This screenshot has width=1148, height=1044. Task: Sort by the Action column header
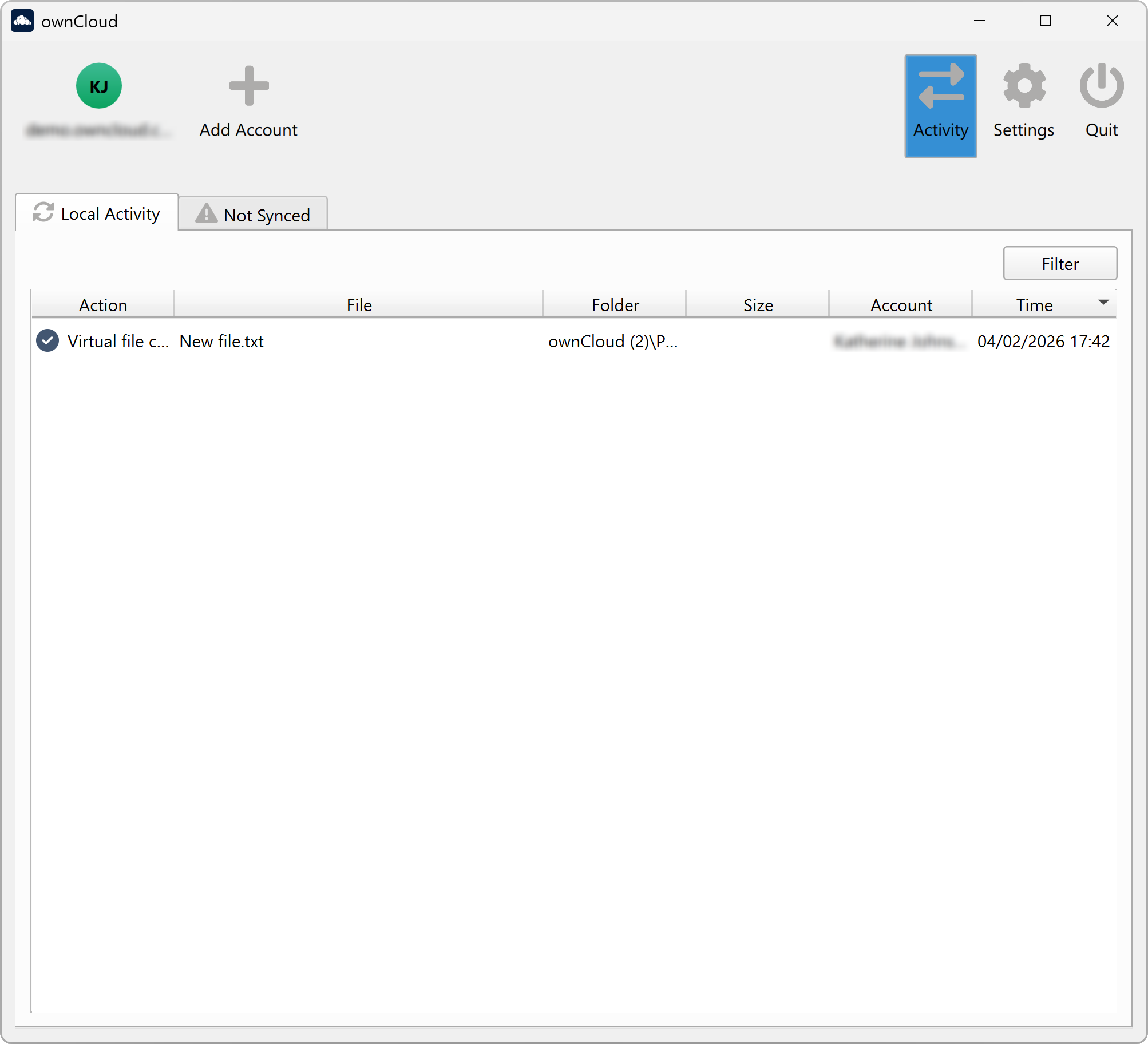103,304
